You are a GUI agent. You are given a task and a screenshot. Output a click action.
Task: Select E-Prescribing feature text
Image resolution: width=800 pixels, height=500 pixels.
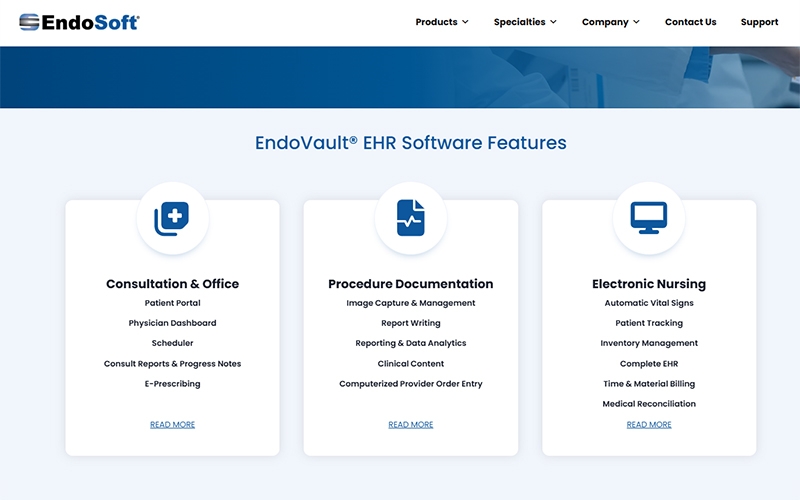tap(172, 384)
